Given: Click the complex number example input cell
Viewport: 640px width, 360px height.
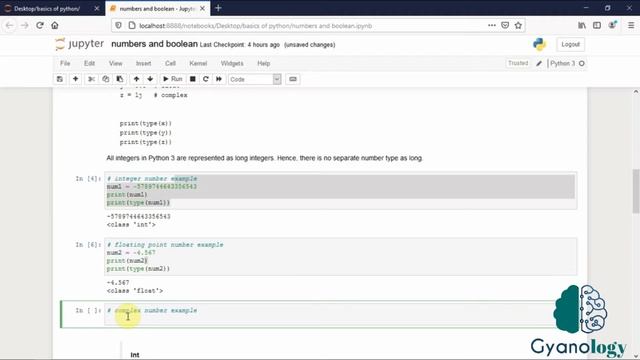Looking at the screenshot, I should click(x=340, y=314).
